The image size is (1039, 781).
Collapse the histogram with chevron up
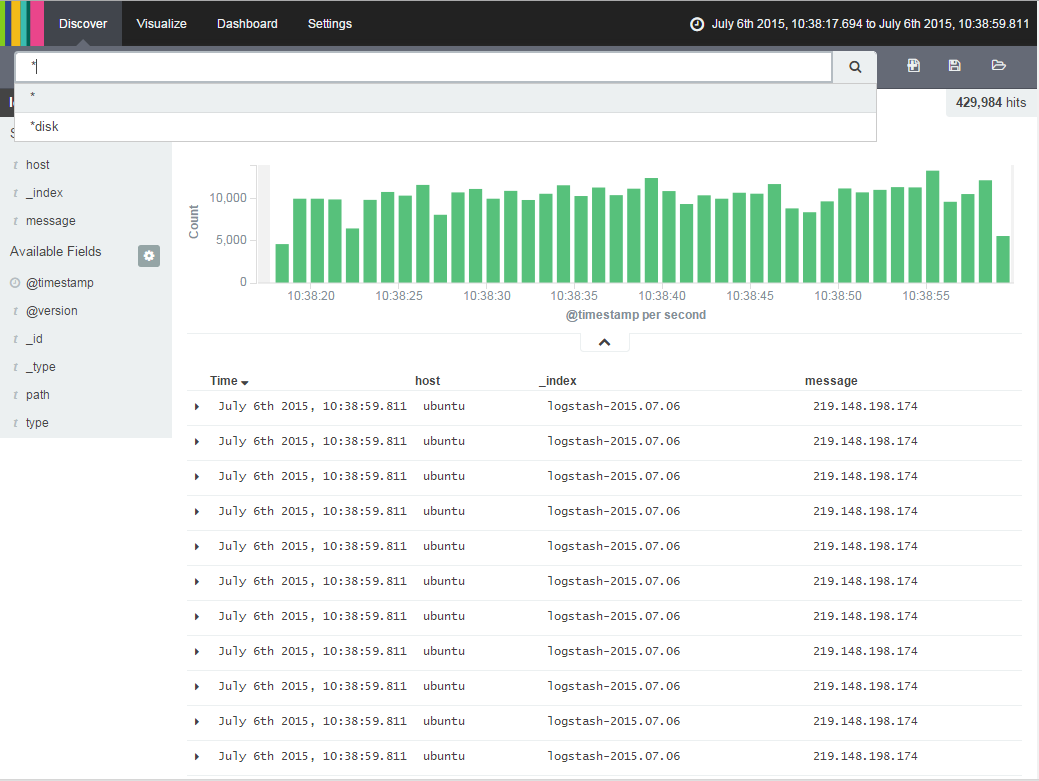pos(604,342)
